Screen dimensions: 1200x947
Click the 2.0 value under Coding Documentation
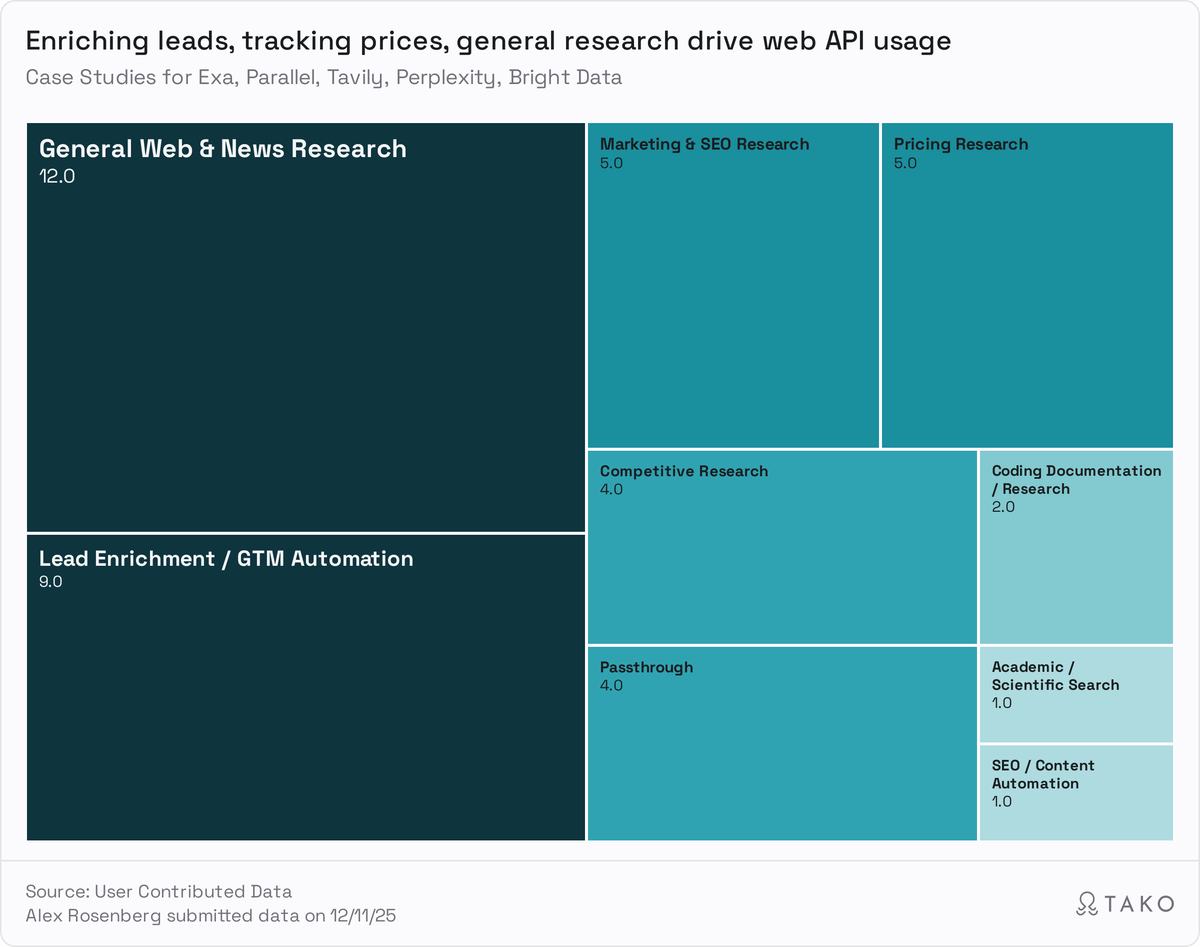click(1003, 507)
